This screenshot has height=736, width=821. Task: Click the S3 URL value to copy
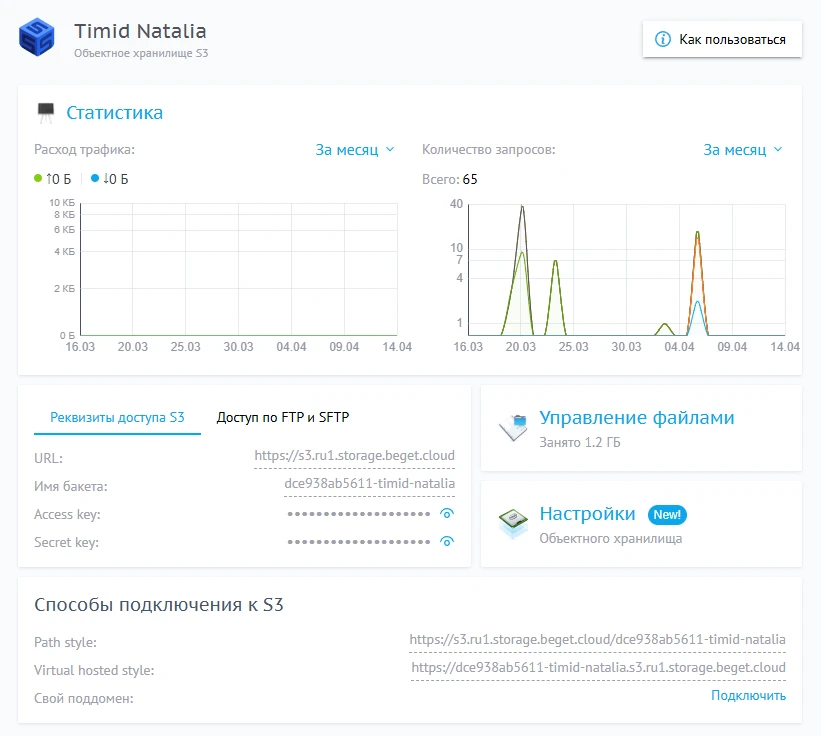click(x=354, y=456)
